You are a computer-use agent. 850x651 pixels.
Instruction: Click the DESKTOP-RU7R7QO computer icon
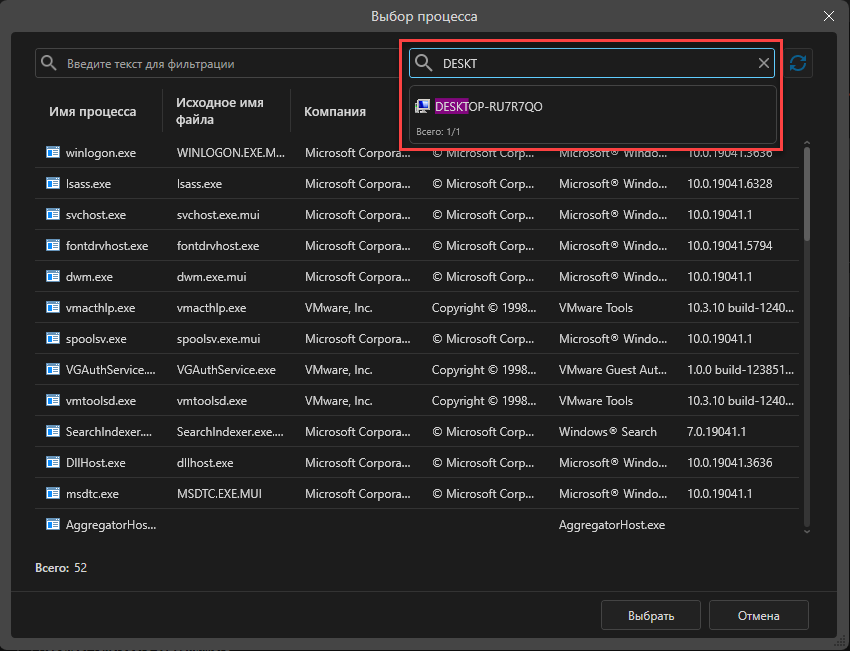[423, 106]
